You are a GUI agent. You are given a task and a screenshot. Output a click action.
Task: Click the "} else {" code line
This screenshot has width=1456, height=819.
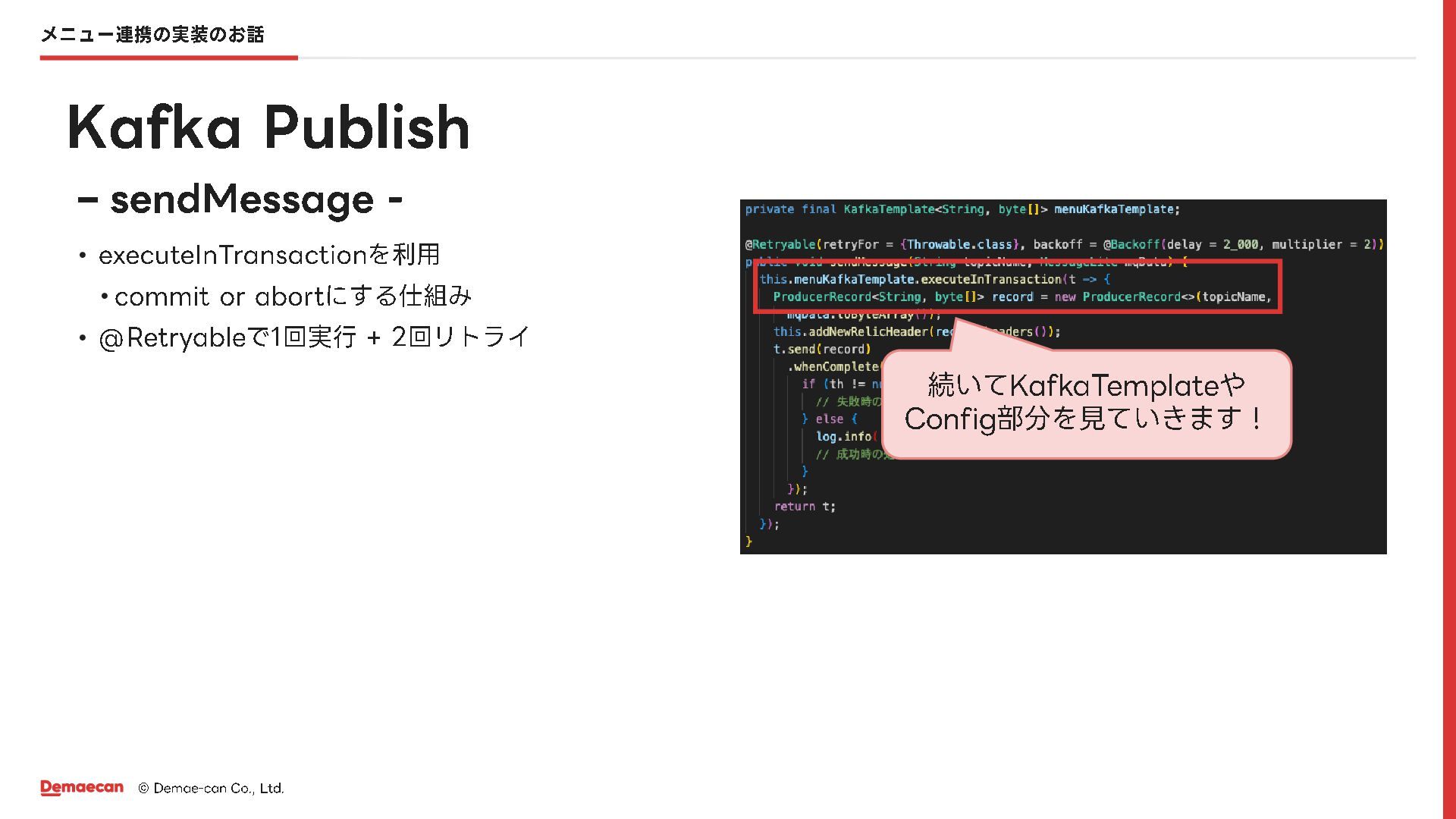[830, 419]
